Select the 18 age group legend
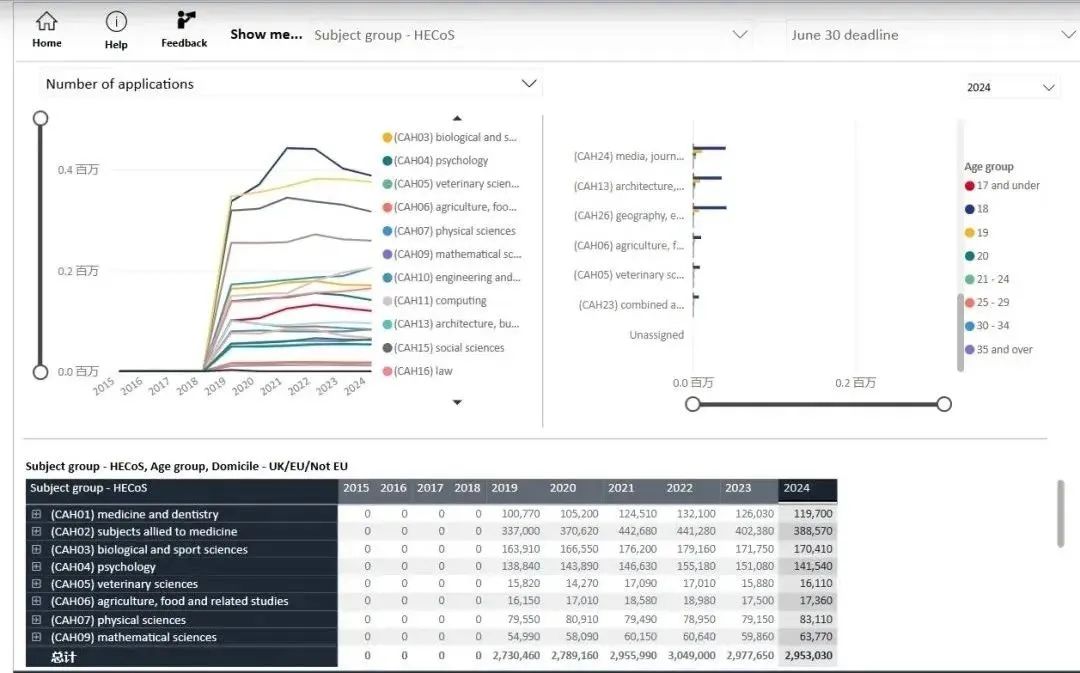This screenshot has width=1080, height=673. click(977, 209)
